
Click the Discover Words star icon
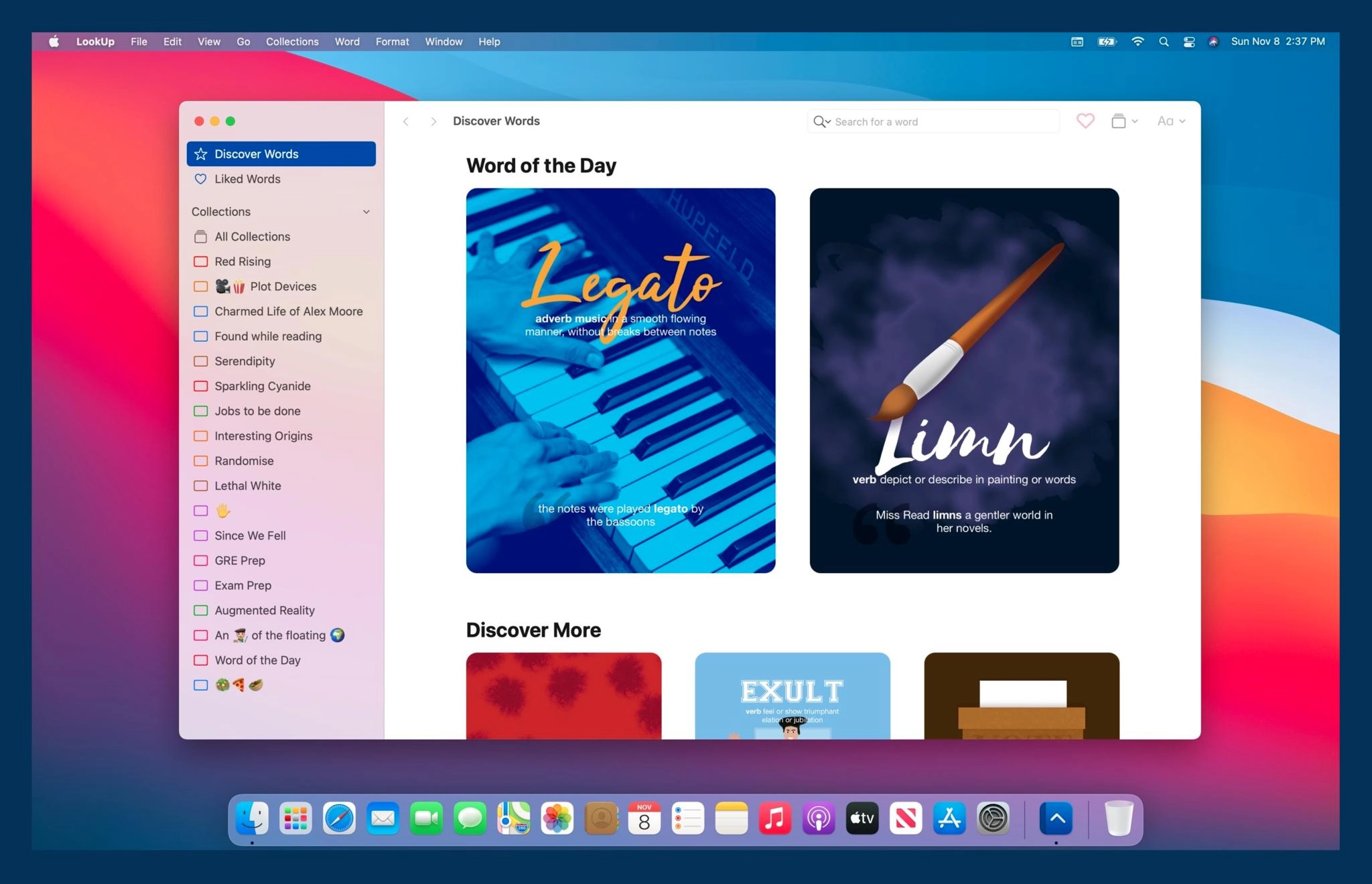[x=200, y=154]
